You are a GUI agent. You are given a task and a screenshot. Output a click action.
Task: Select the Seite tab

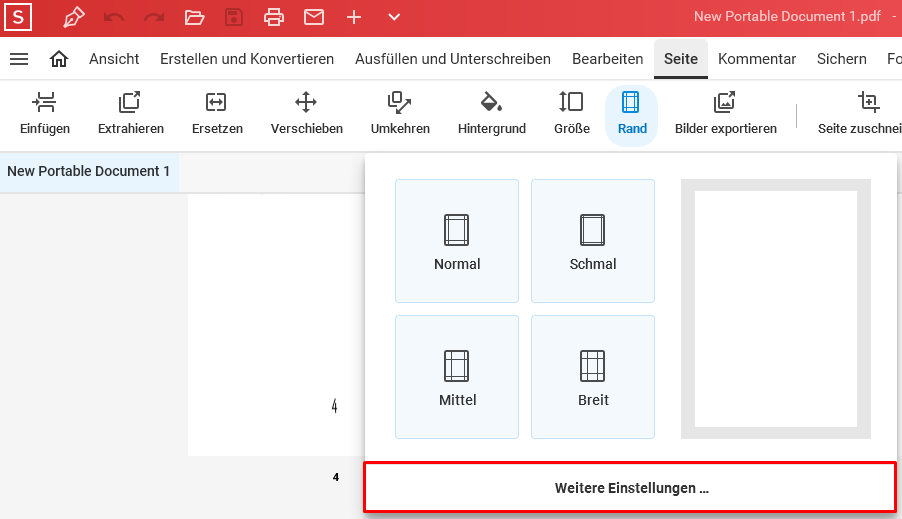681,59
